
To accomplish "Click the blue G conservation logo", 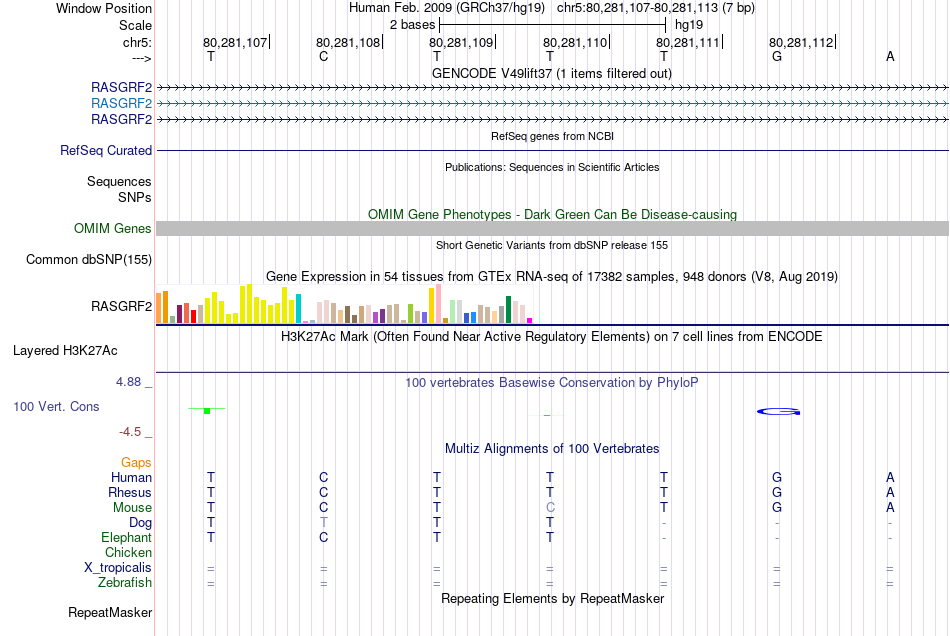I will 779,412.
